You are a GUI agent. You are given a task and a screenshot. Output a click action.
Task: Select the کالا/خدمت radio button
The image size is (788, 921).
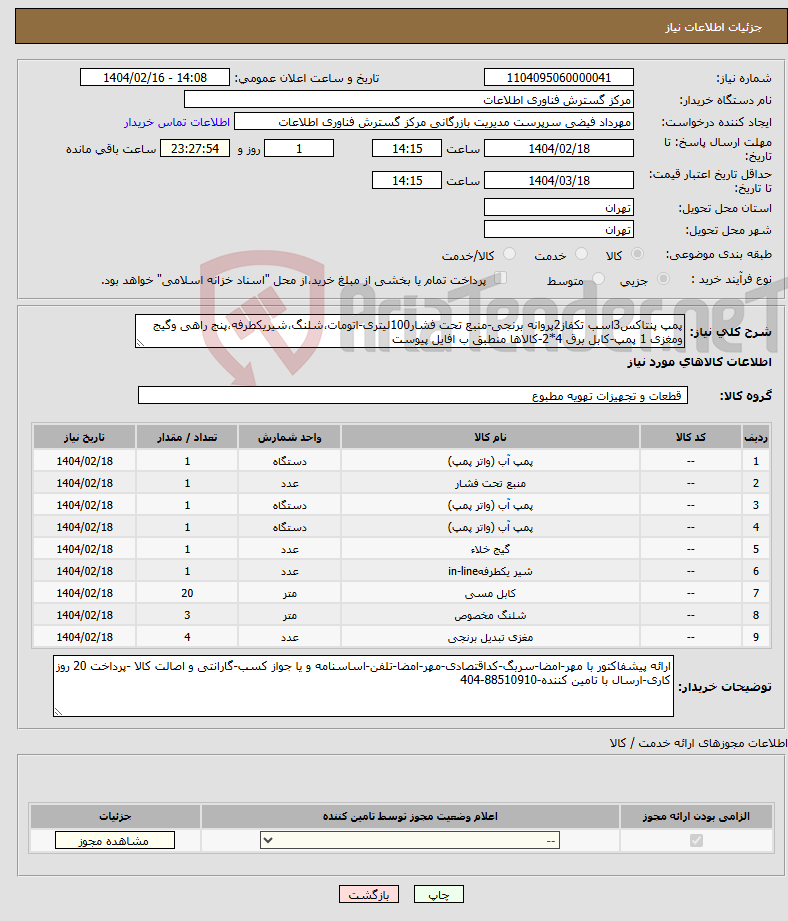coord(509,254)
